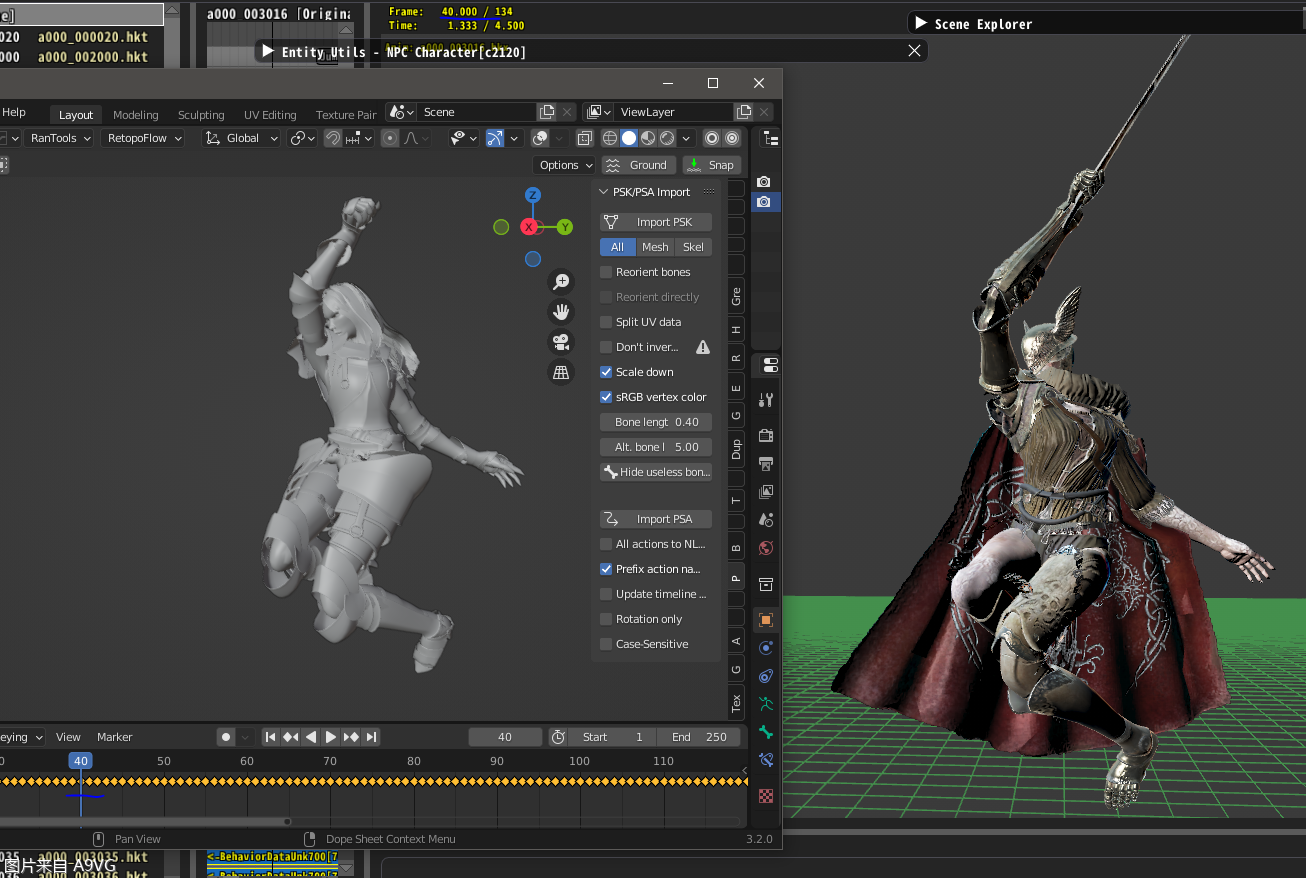The image size is (1306, 878).
Task: Click the red X axis gizmo ball
Action: click(x=529, y=227)
